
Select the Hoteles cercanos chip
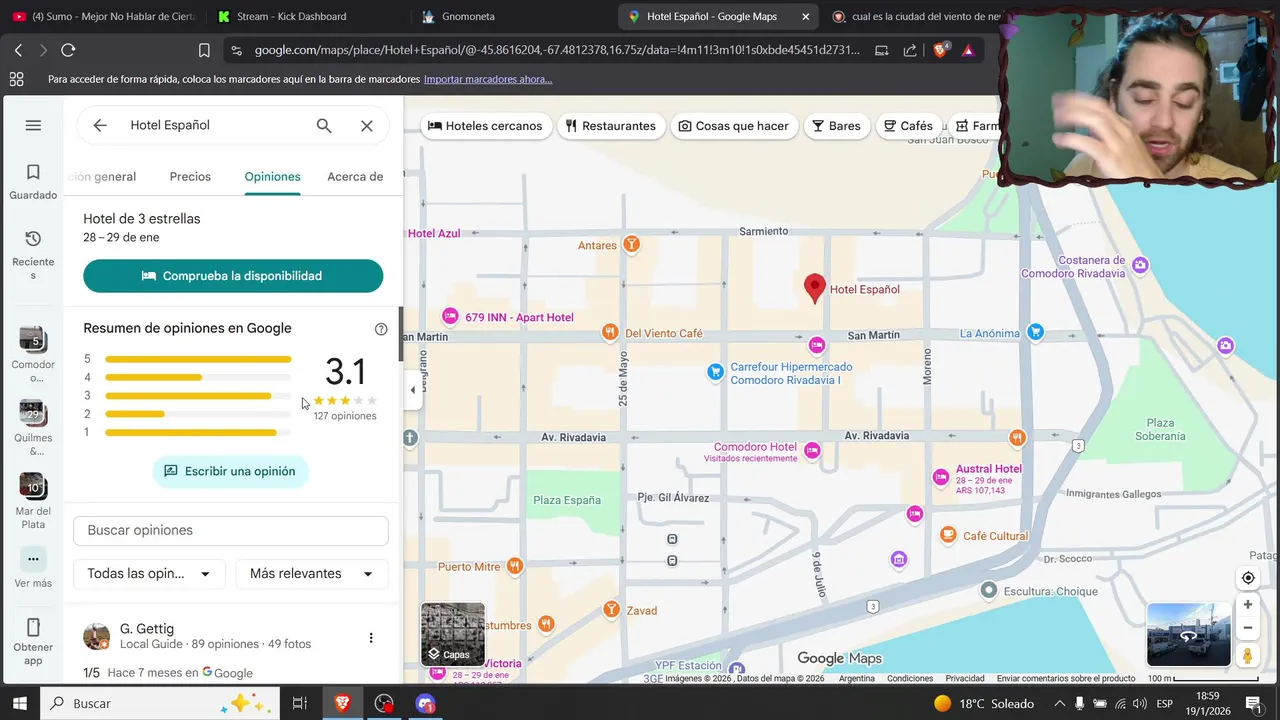485,126
